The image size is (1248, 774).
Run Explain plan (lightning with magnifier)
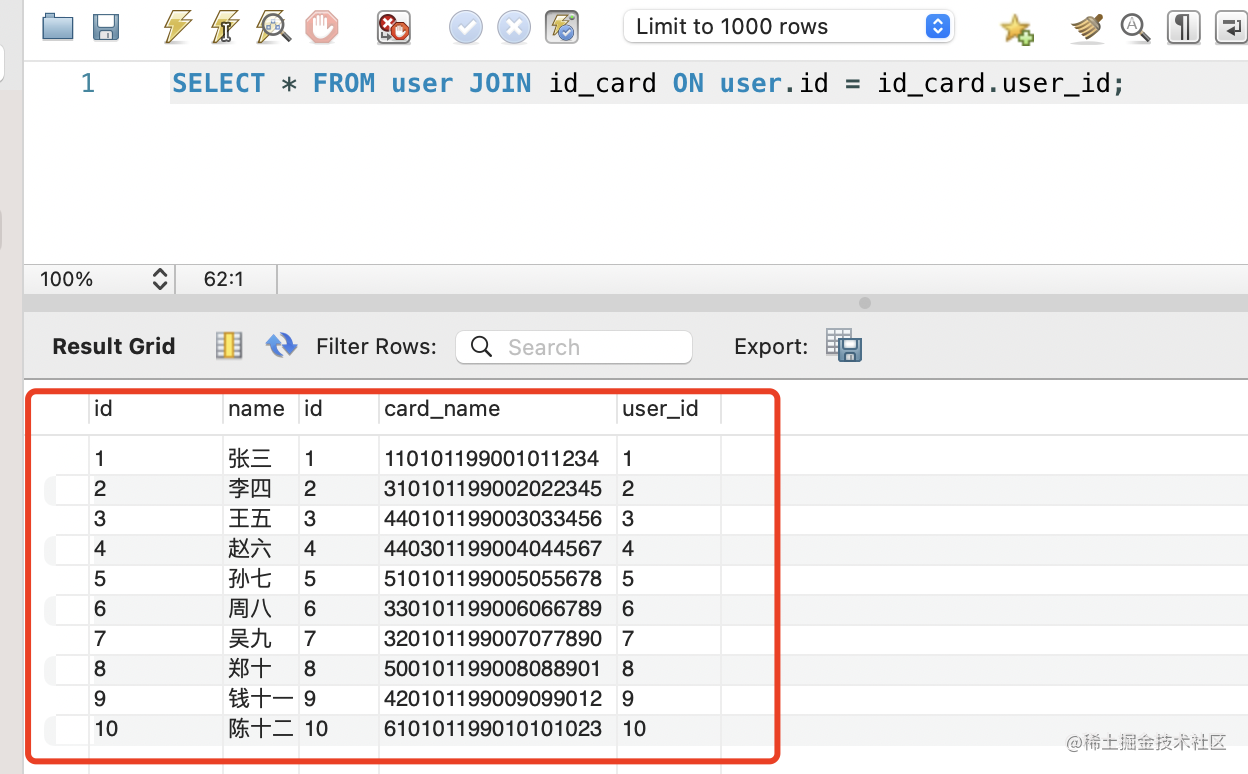273,27
